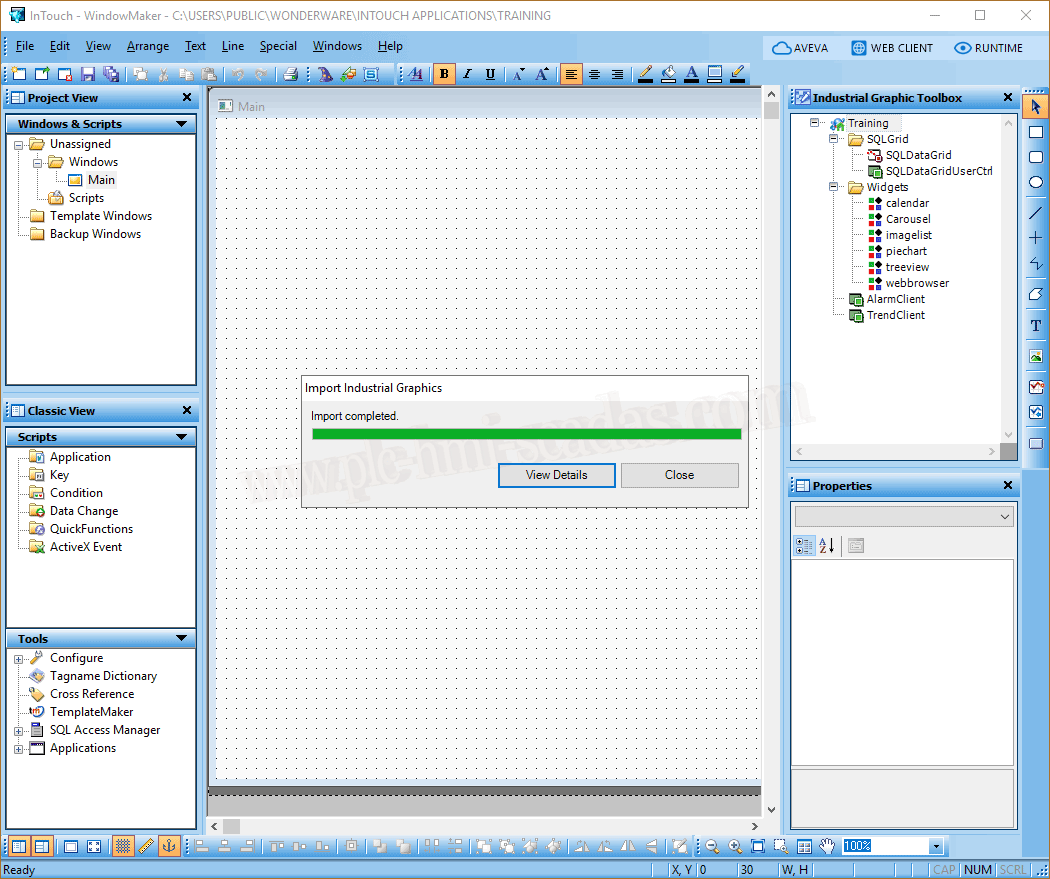The image size is (1050, 879).
Task: Open the Special menu
Action: pyautogui.click(x=278, y=46)
